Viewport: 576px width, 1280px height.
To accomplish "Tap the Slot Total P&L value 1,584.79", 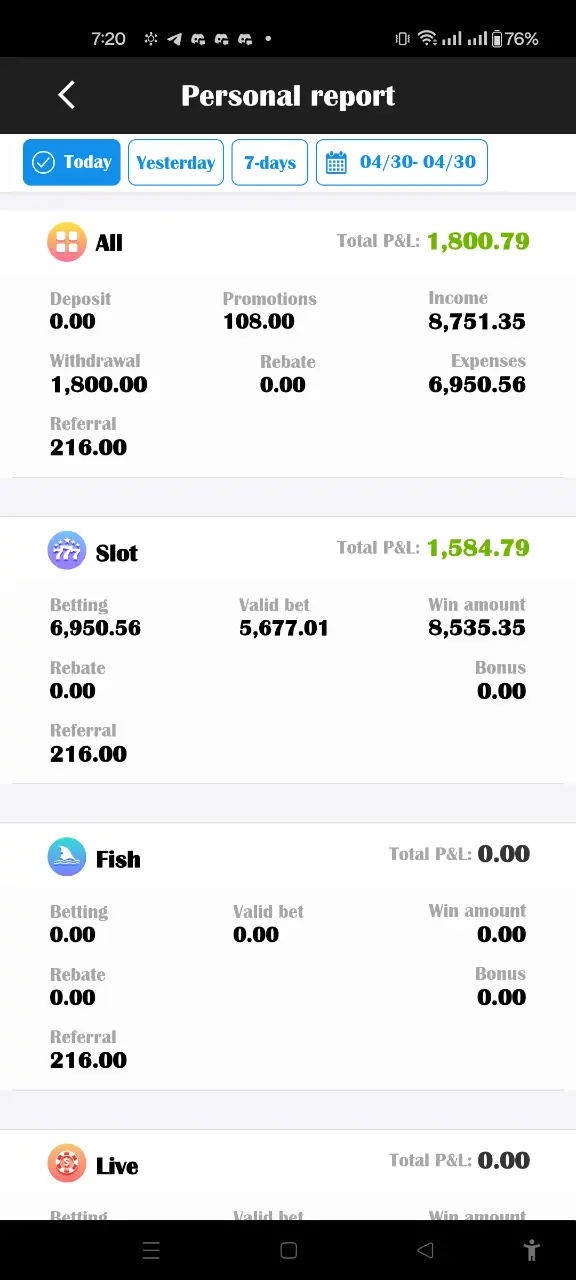I will coord(478,548).
